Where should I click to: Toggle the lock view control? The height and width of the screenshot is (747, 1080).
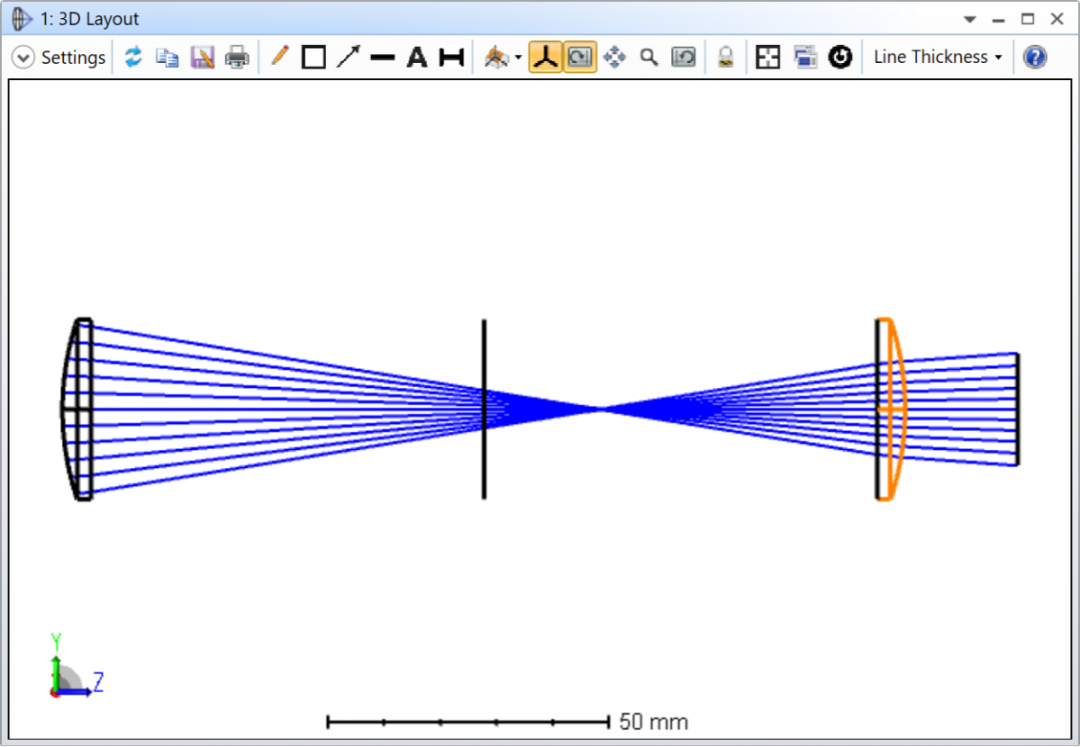click(726, 57)
